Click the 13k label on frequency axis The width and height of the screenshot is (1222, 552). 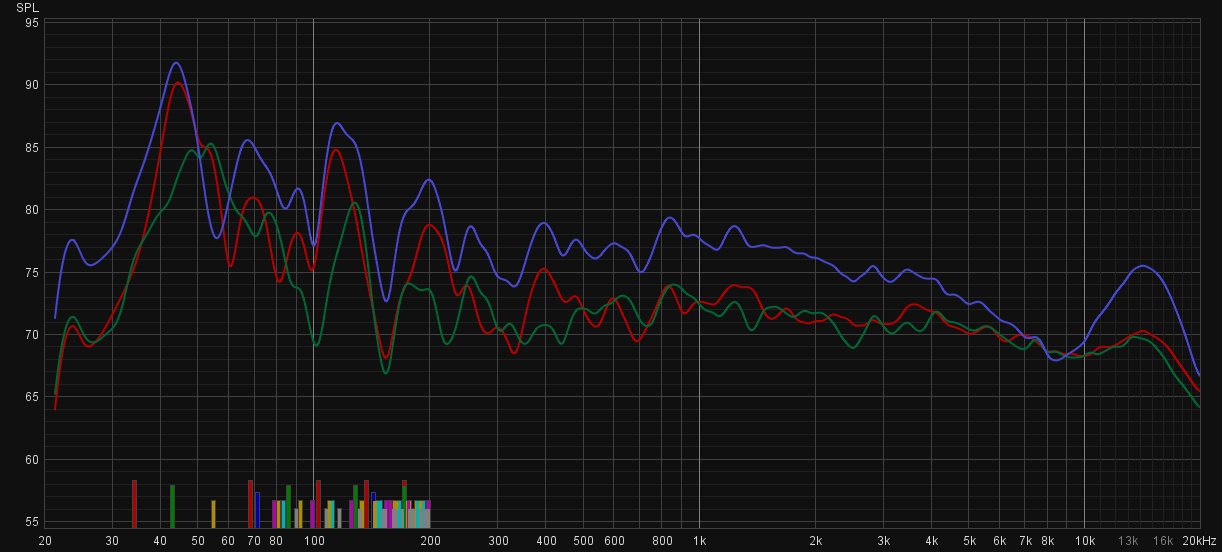(x=1129, y=540)
